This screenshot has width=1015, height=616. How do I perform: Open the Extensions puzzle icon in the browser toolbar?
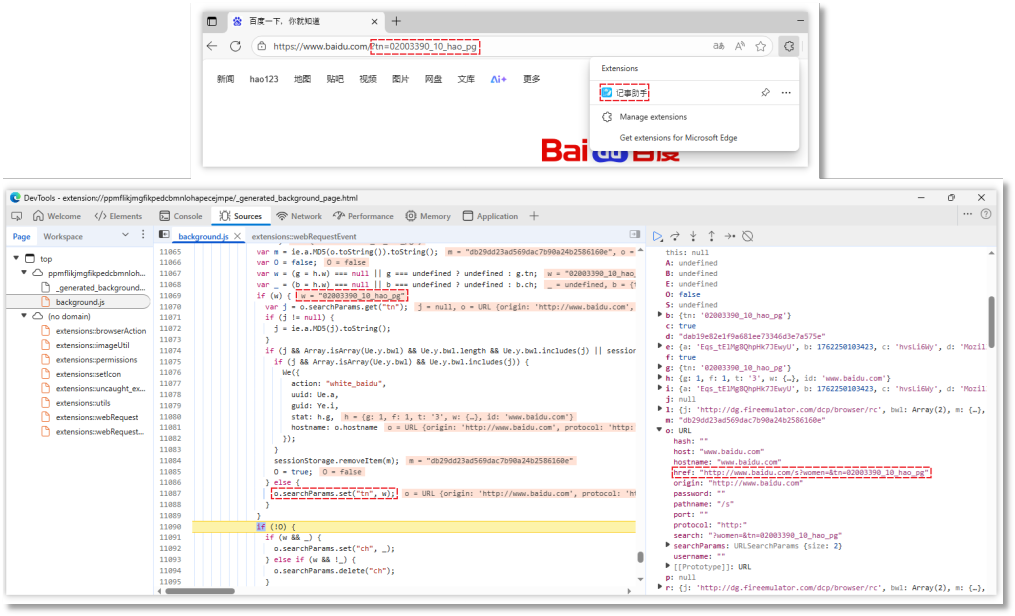click(x=788, y=46)
